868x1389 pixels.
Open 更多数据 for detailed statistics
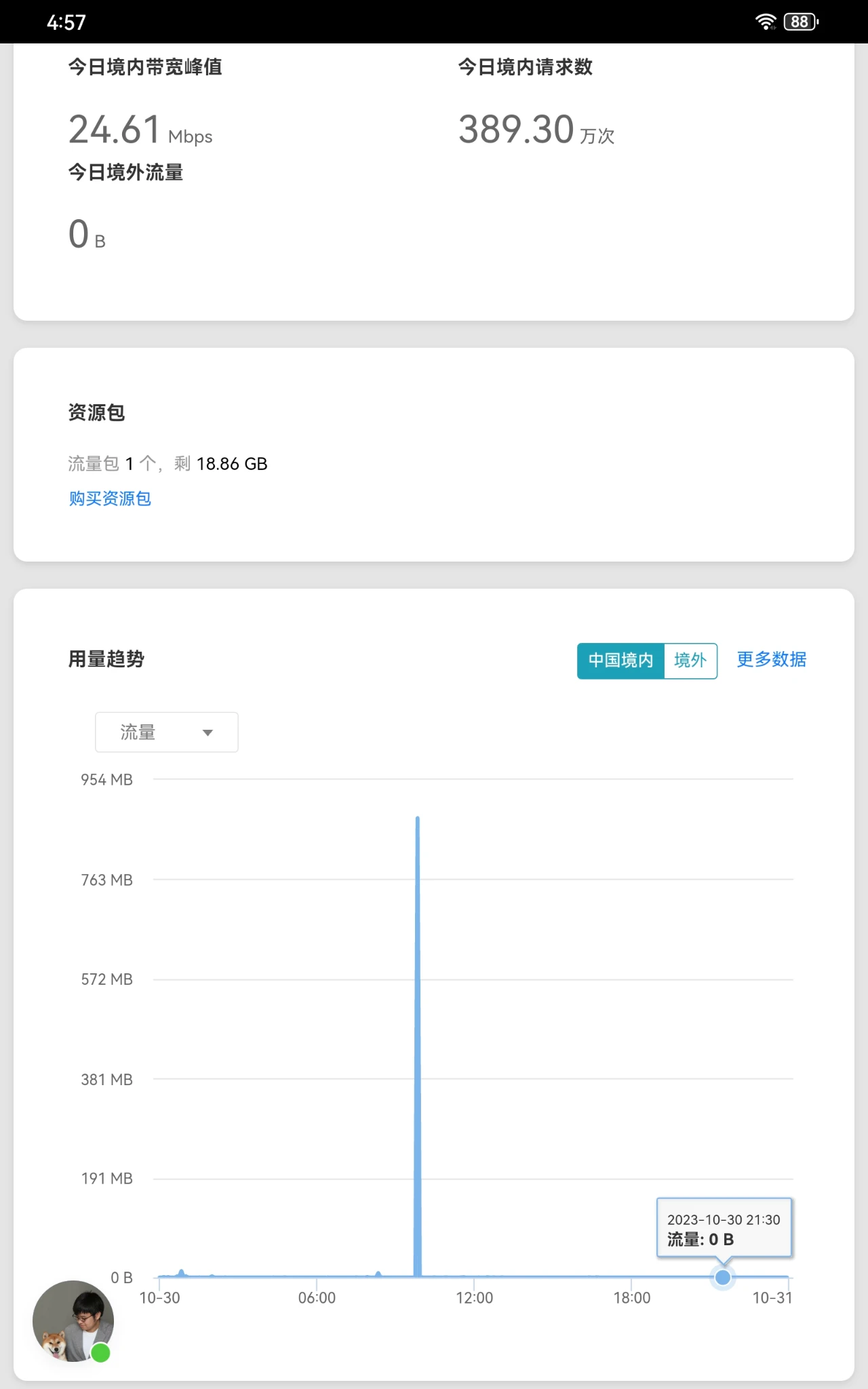(771, 659)
